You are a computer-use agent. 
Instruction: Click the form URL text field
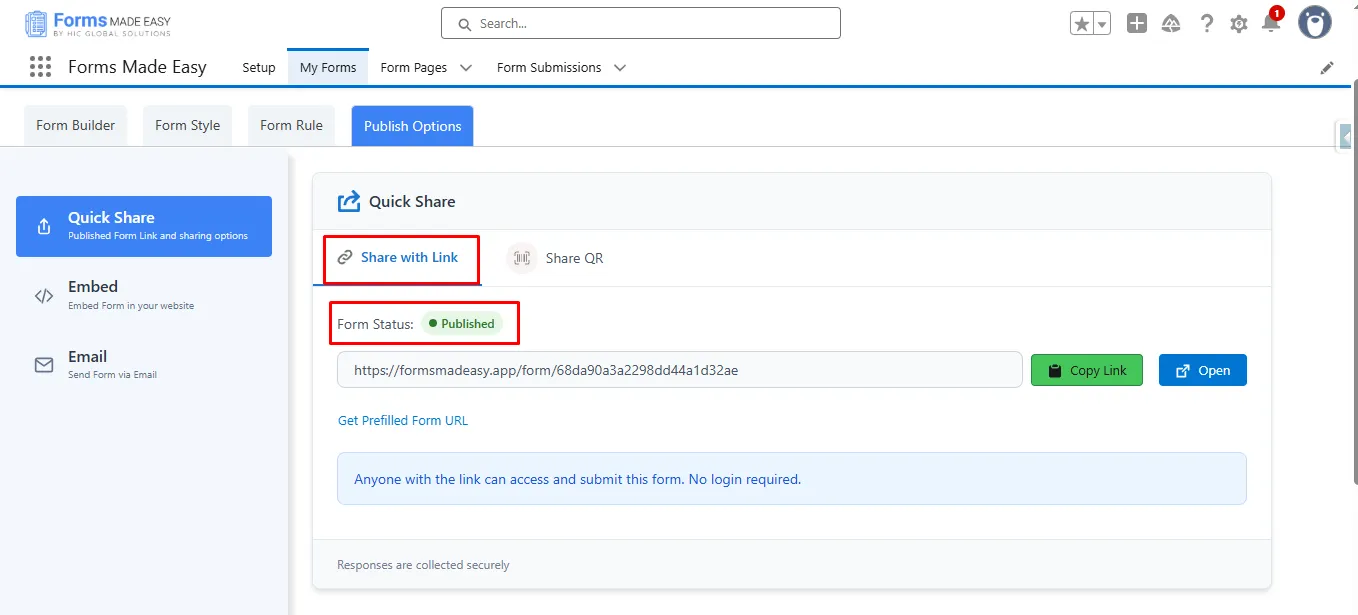point(679,370)
